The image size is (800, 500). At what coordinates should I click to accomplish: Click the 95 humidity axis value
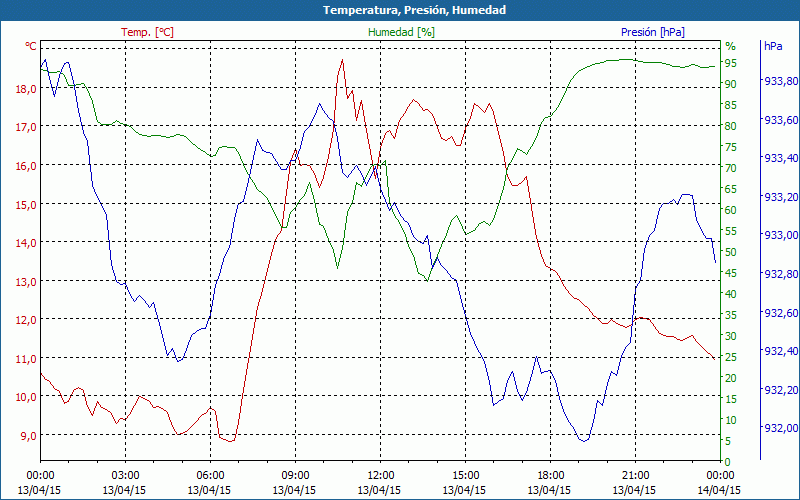731,63
